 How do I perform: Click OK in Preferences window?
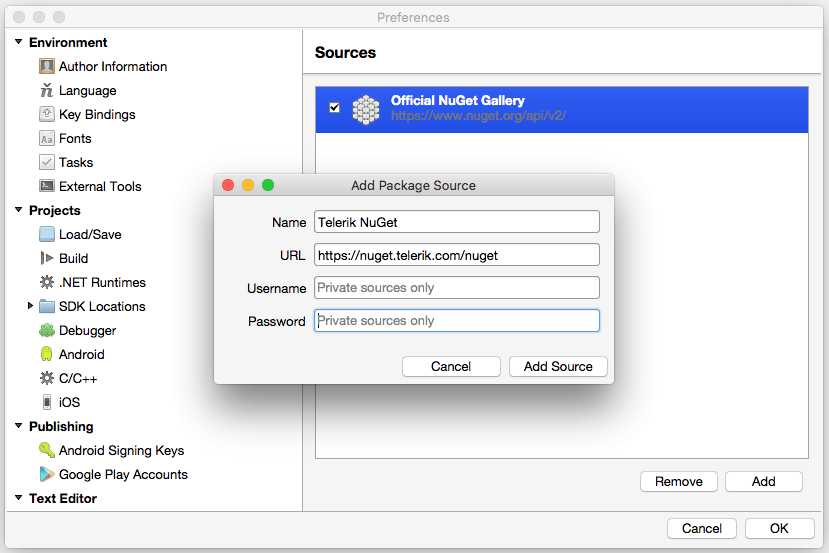[779, 528]
